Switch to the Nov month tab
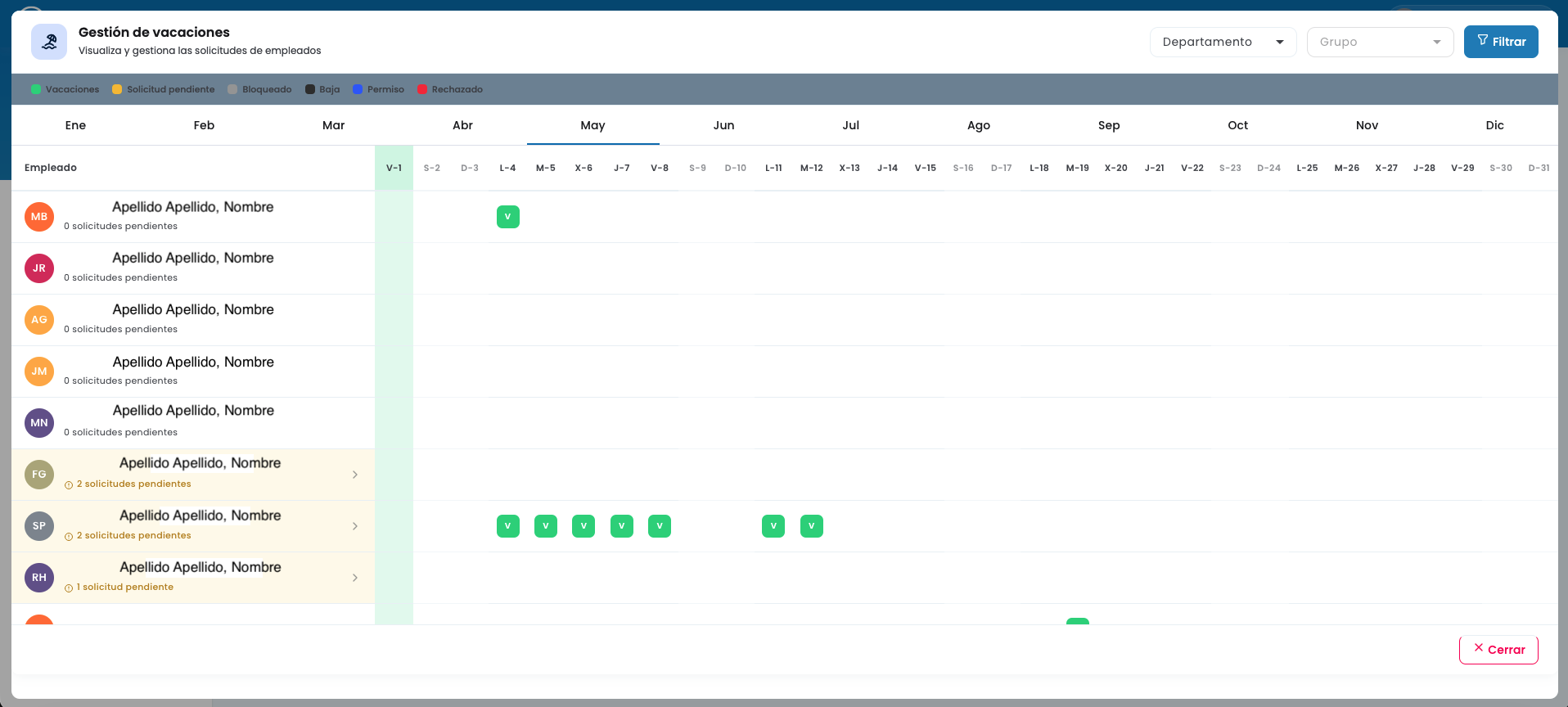Image resolution: width=1568 pixels, height=707 pixels. (x=1367, y=125)
